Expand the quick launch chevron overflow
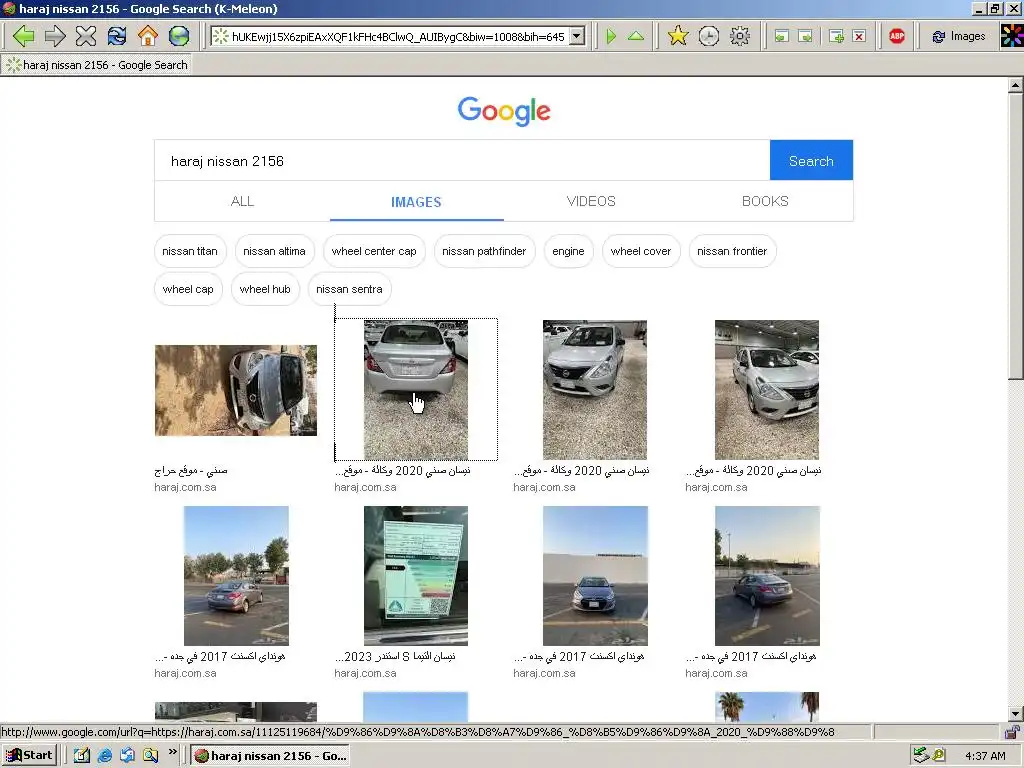Viewport: 1024px width, 768px height. (x=172, y=752)
